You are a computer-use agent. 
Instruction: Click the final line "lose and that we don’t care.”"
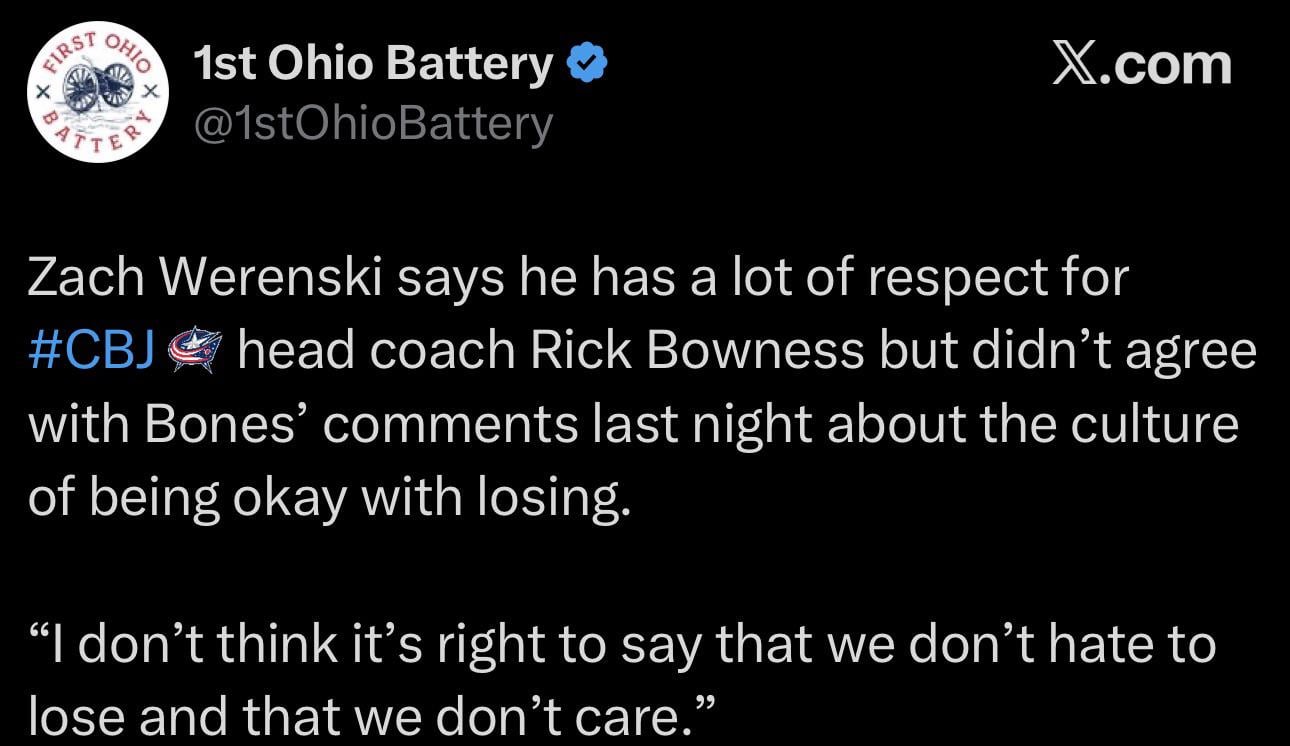[x=372, y=714]
